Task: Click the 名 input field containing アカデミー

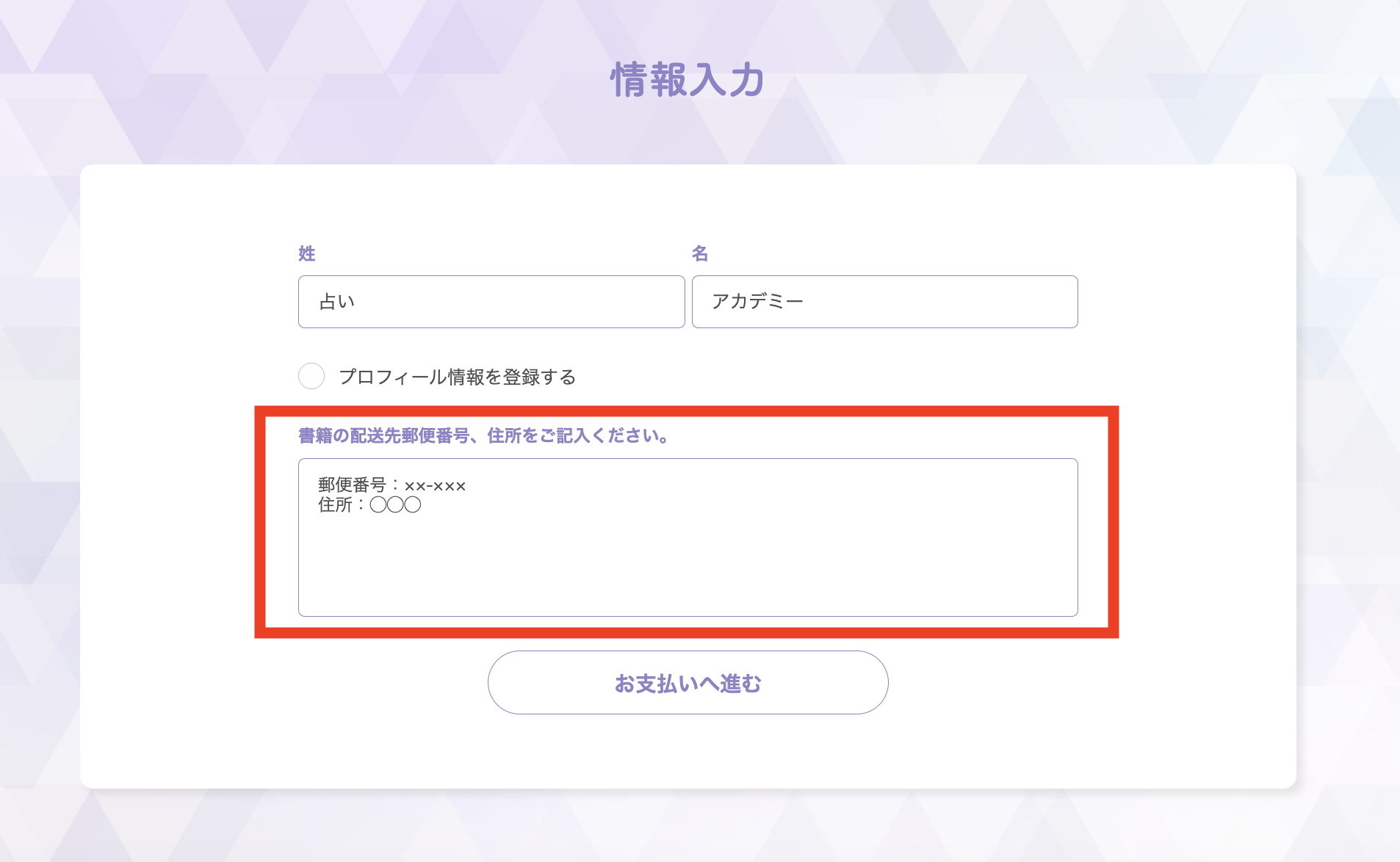Action: click(x=885, y=302)
